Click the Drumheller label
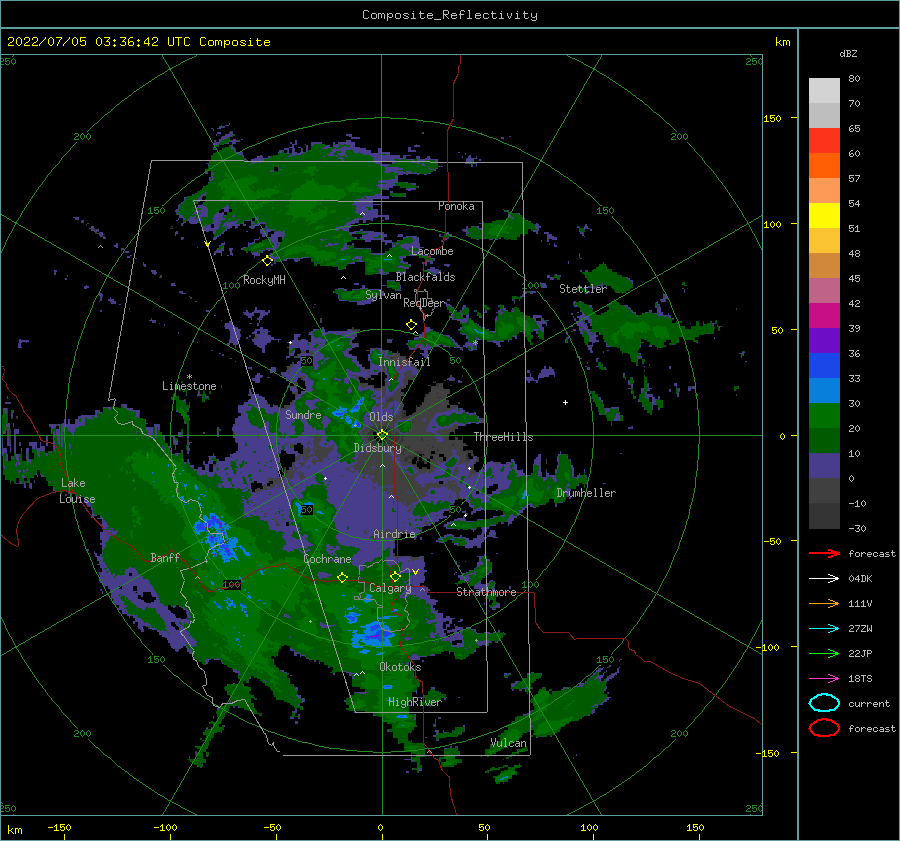This screenshot has height=841, width=900. pyautogui.click(x=586, y=493)
